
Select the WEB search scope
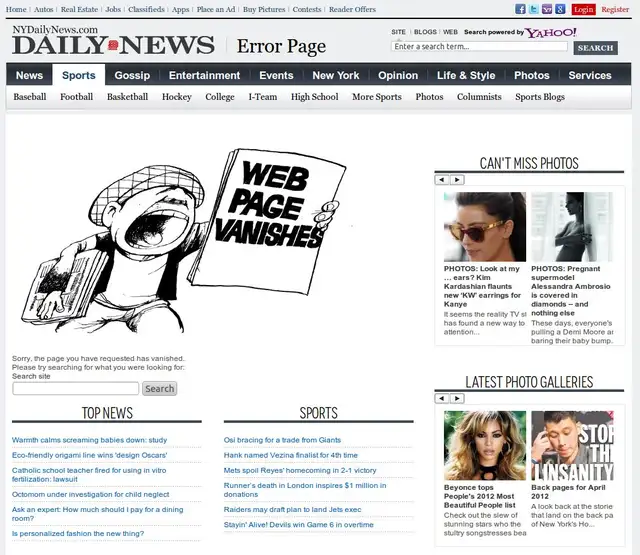[450, 32]
